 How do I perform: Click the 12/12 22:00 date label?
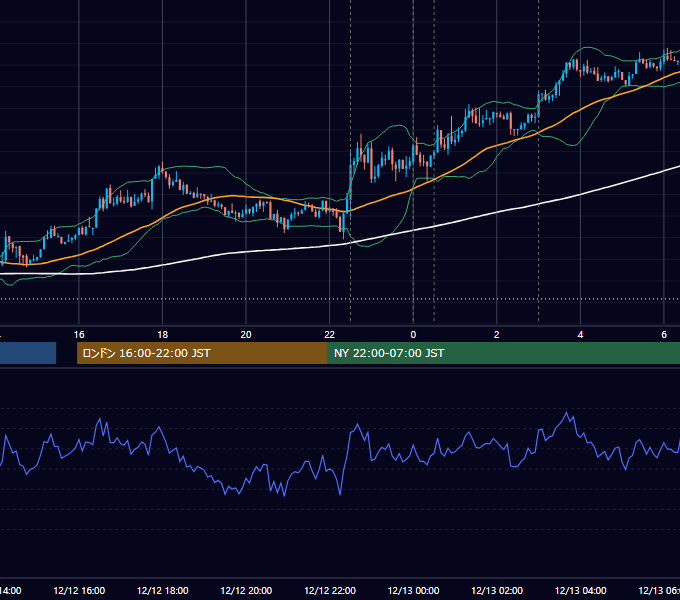click(330, 590)
